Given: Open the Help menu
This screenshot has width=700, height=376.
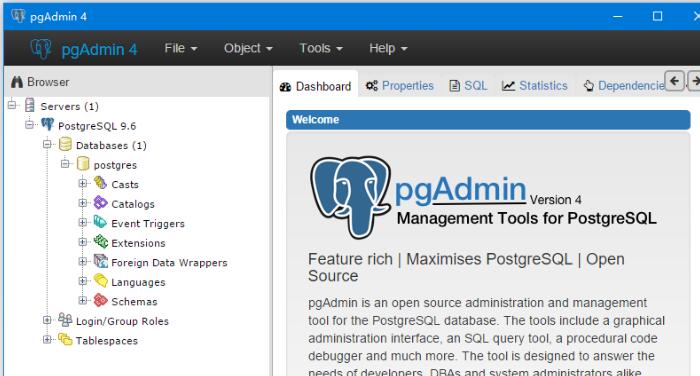Looking at the screenshot, I should (x=388, y=48).
